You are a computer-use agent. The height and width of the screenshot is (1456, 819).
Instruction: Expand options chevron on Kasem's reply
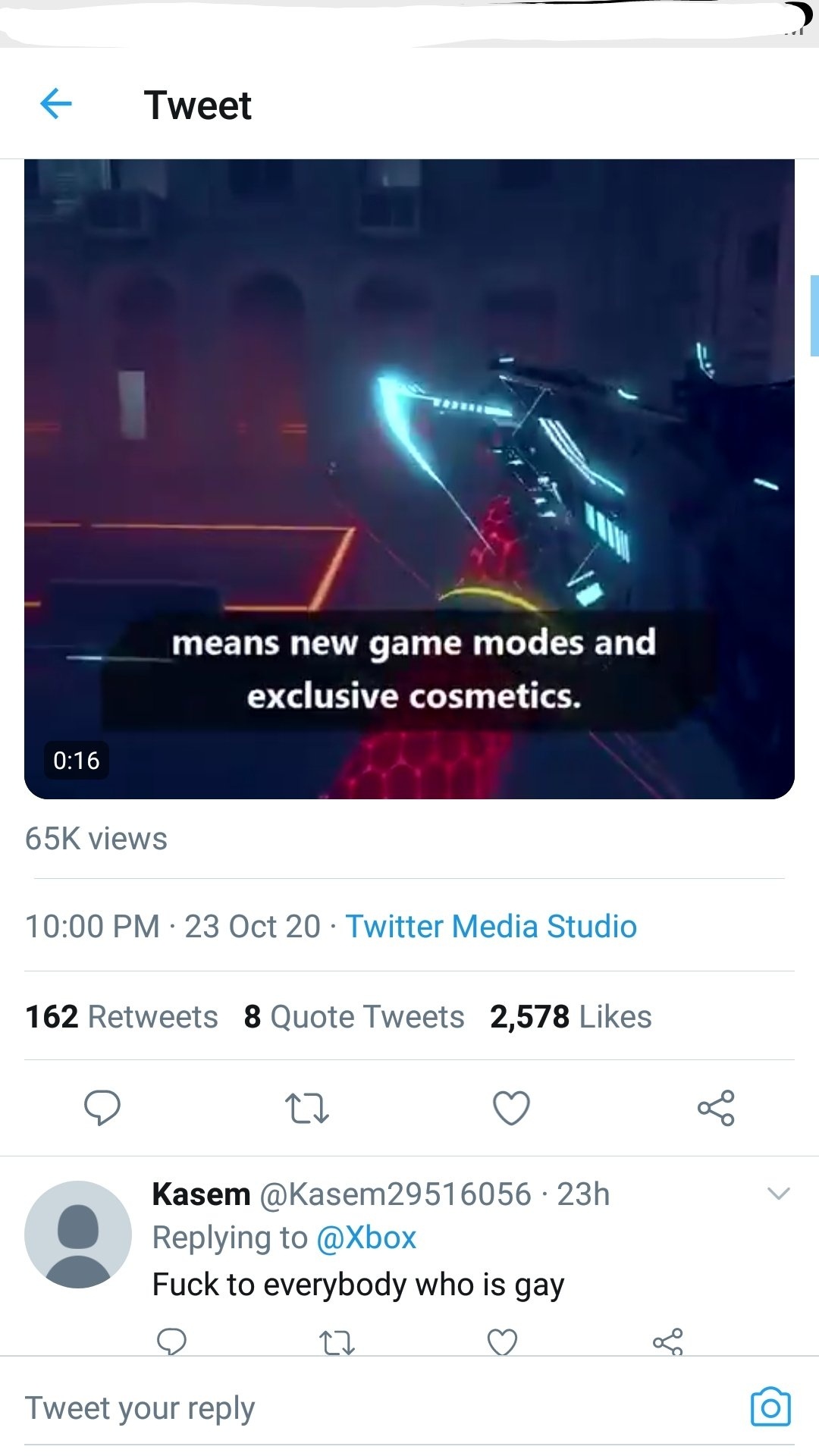[779, 1194]
